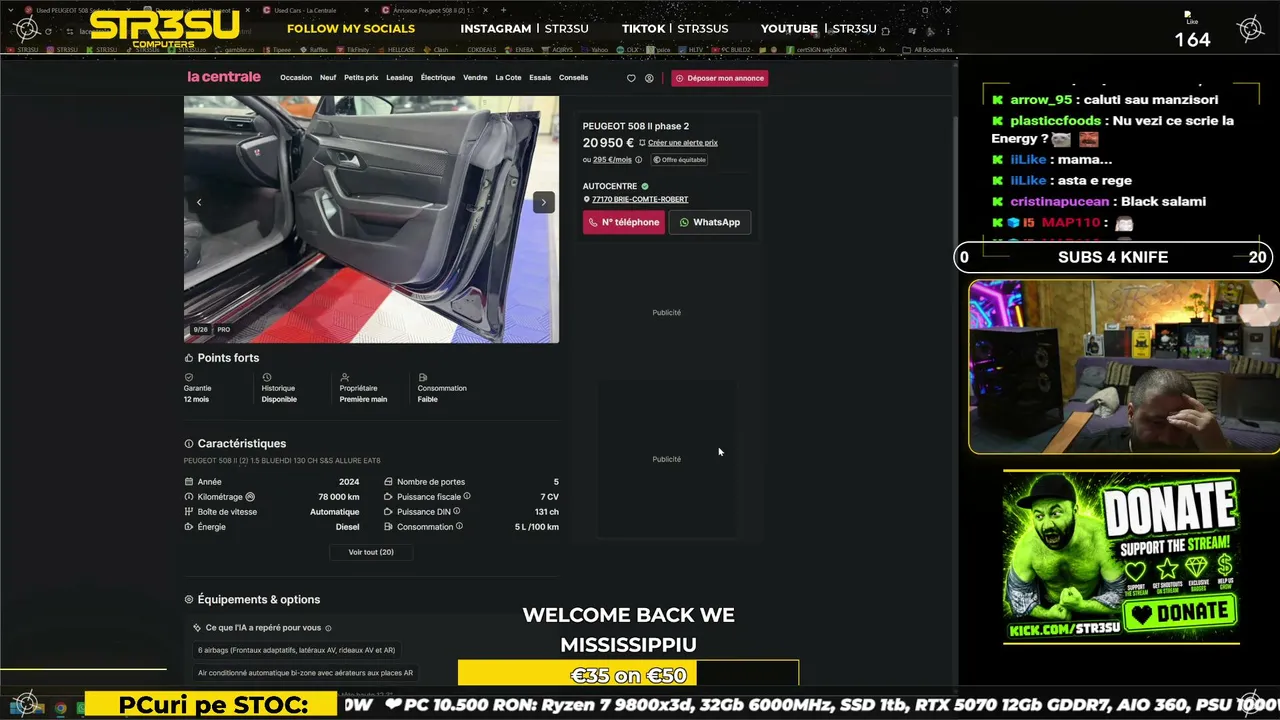Image resolution: width=1280 pixels, height=720 pixels.
Task: Open the Occasion menu item
Action: 296,78
